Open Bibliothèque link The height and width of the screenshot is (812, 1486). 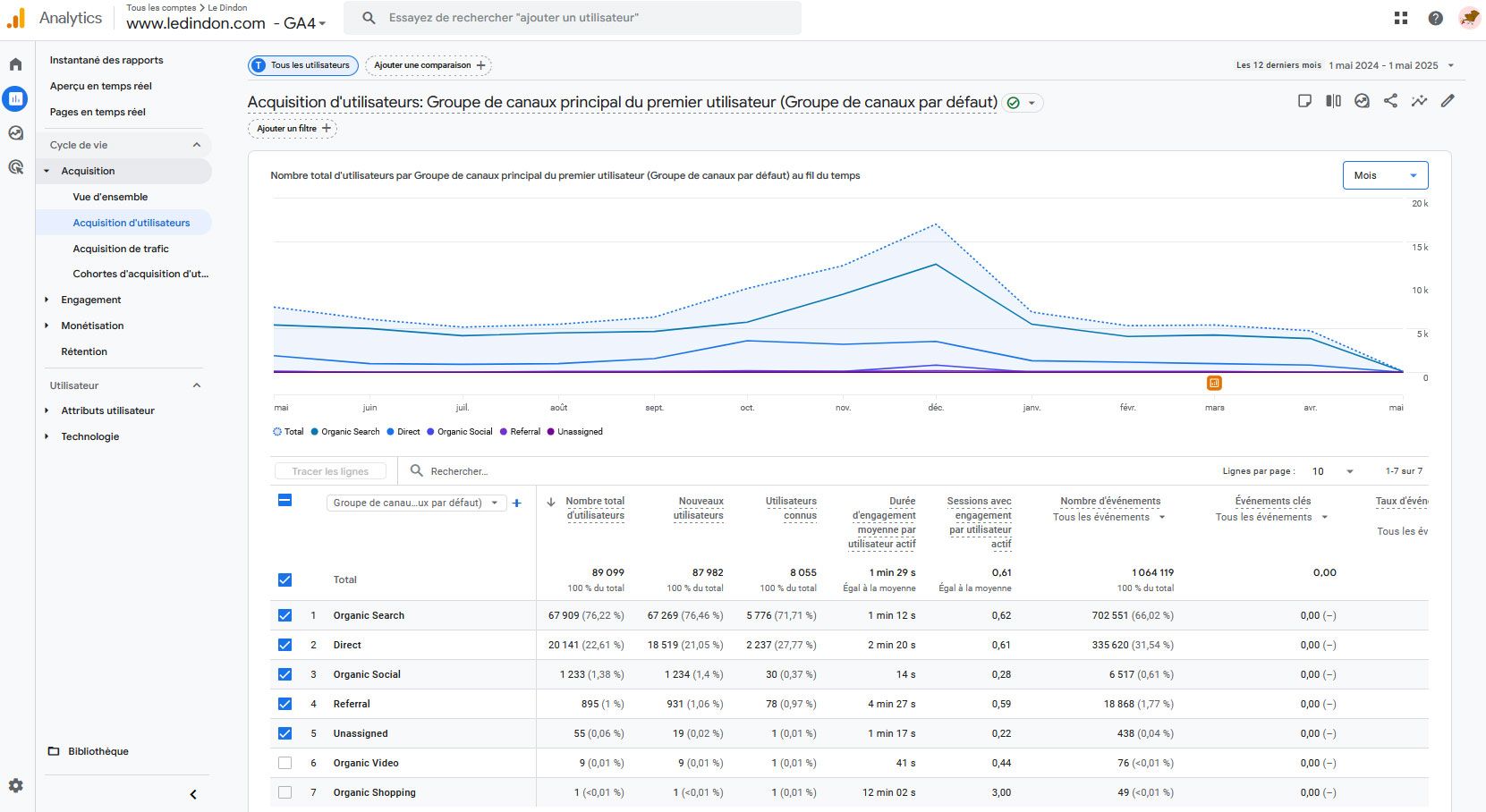click(x=98, y=751)
